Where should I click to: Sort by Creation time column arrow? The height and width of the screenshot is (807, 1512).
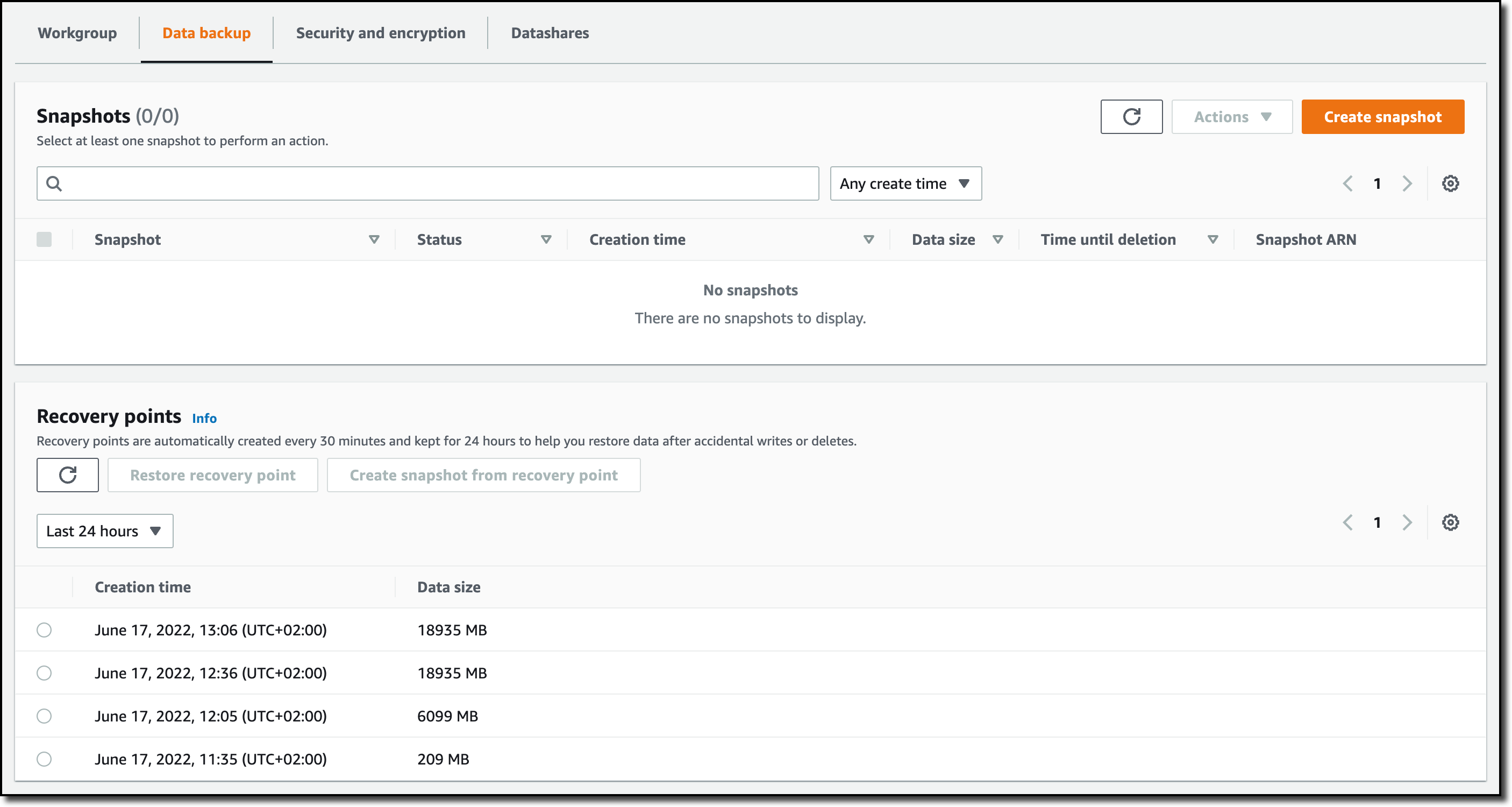[869, 239]
